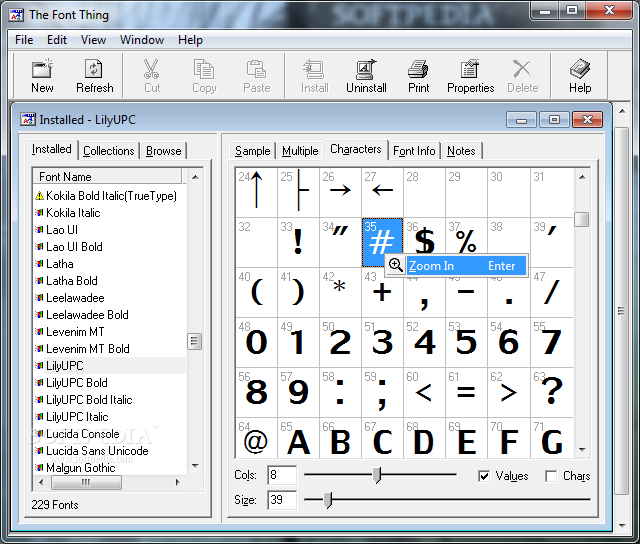Screen dimensions: 640x544
Task: Open the File menu
Action: tap(24, 40)
